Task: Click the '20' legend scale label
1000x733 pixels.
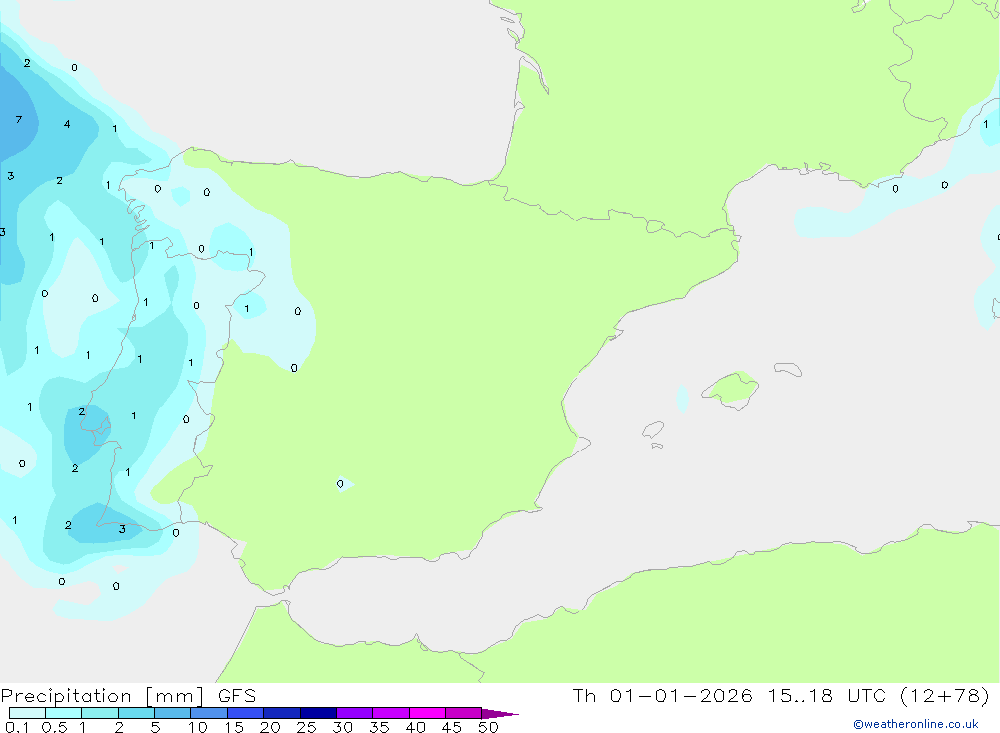Action: tap(270, 727)
